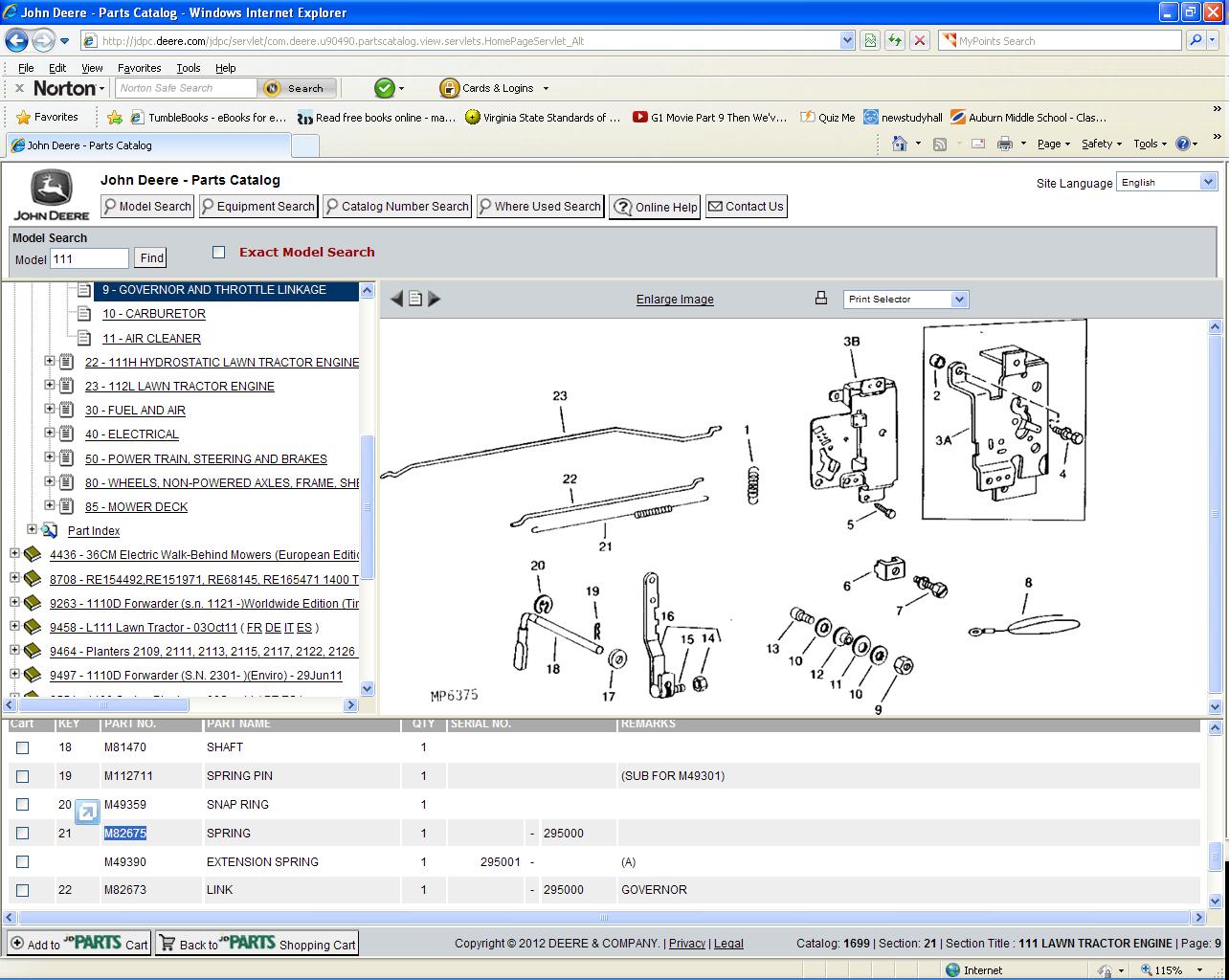The height and width of the screenshot is (980, 1229).
Task: Click the Equipment Search button
Action: tap(257, 206)
